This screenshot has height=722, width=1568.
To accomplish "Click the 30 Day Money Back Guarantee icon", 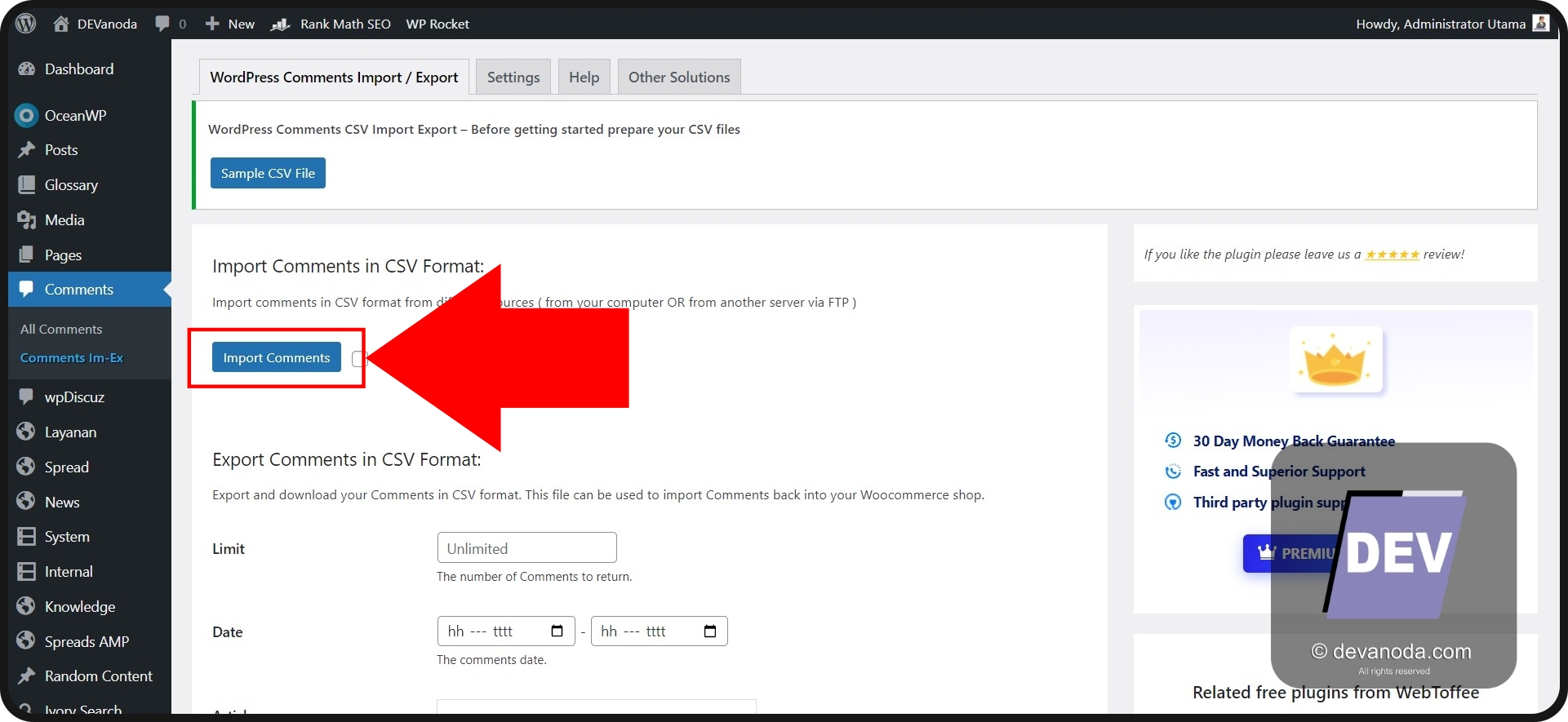I will (x=1173, y=441).
